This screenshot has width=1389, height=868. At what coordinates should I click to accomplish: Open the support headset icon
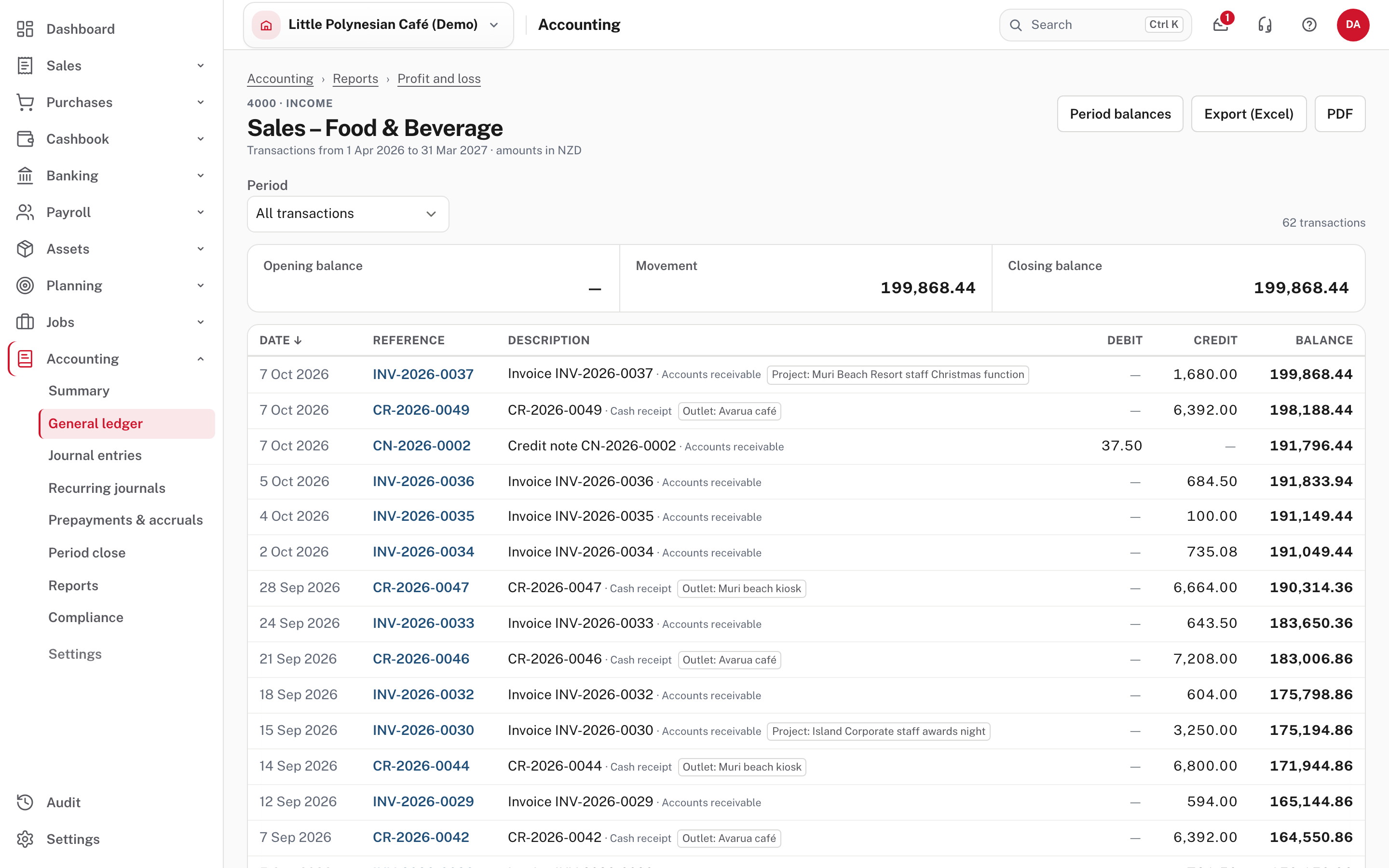tap(1265, 25)
